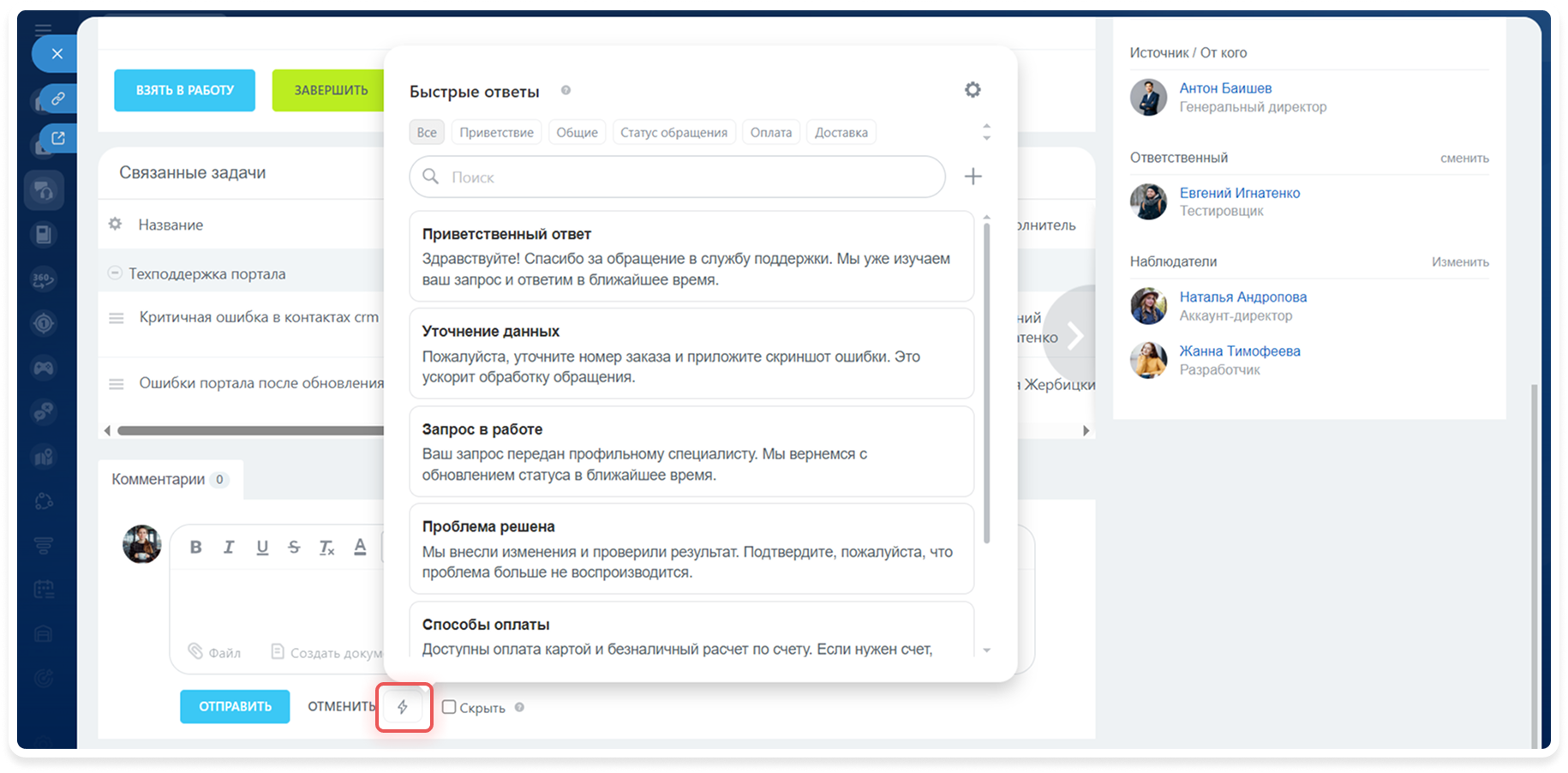Open the Комментарии tab
Image resolution: width=1568 pixels, height=773 pixels.
[171, 479]
